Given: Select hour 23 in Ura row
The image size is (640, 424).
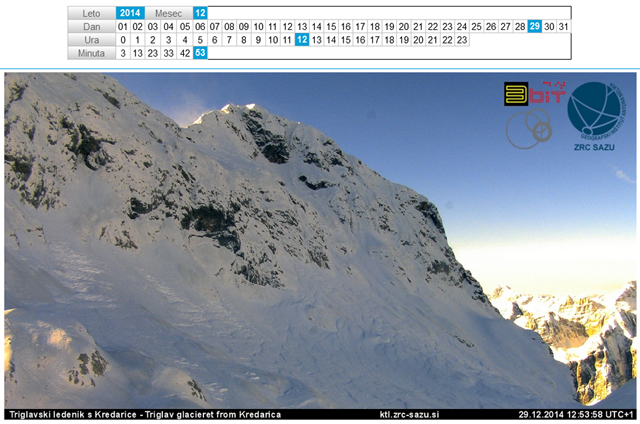Looking at the screenshot, I should [461, 40].
